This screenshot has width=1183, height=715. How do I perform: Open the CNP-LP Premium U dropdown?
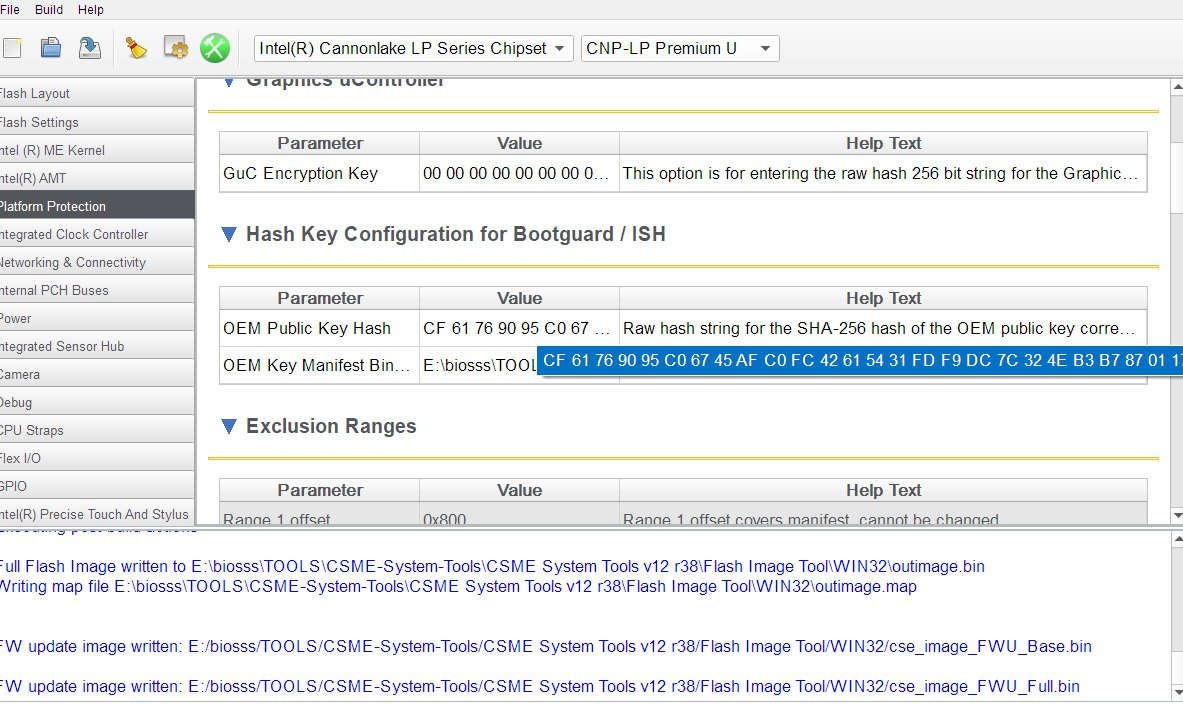[680, 48]
